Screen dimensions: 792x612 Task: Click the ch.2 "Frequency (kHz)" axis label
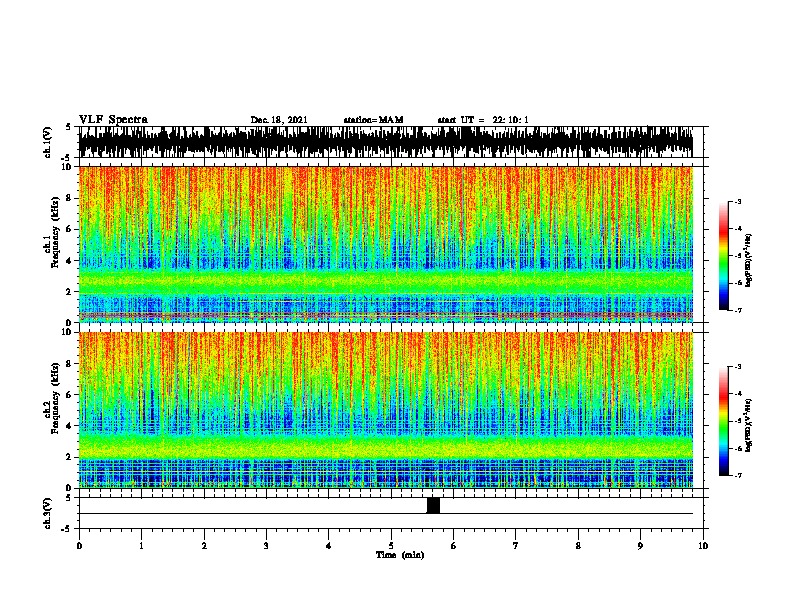click(x=55, y=398)
